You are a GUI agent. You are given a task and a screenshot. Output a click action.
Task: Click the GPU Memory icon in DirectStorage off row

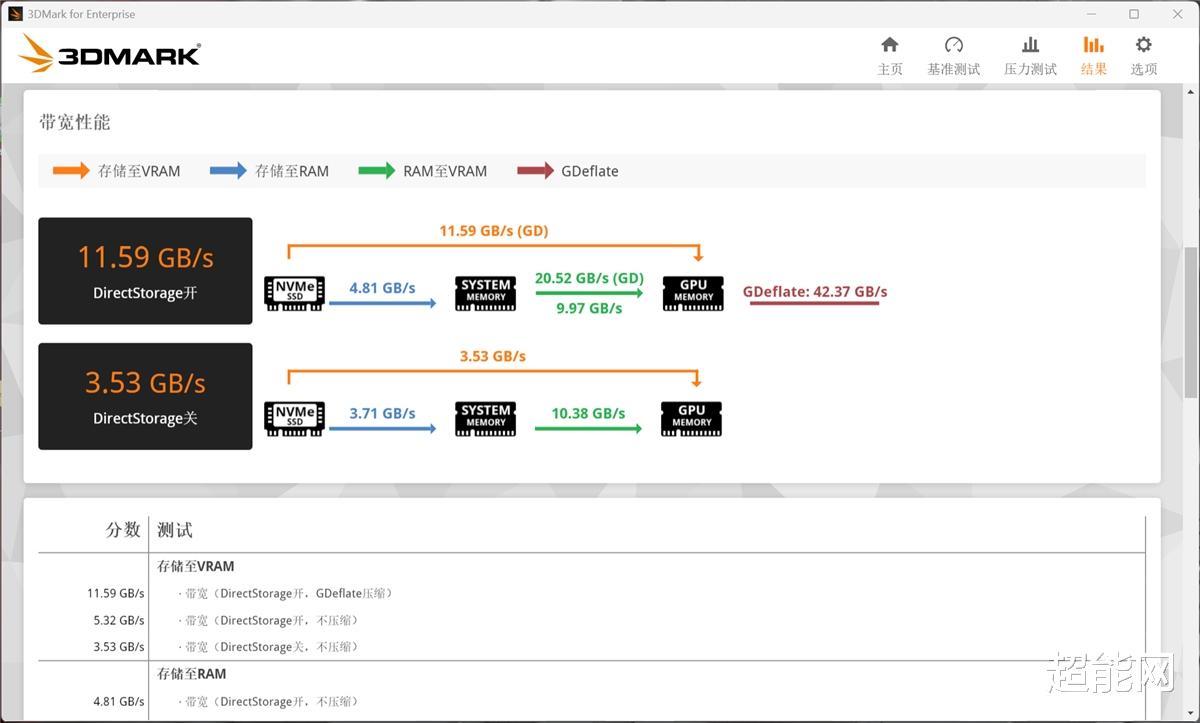pyautogui.click(x=692, y=418)
